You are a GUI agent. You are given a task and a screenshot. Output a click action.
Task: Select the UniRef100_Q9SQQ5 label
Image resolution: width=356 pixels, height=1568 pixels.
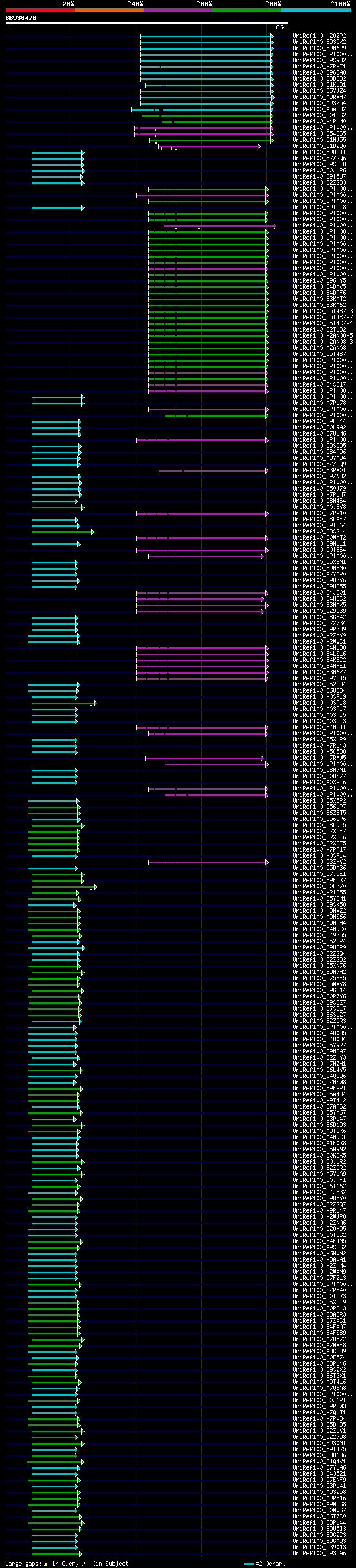319,446
